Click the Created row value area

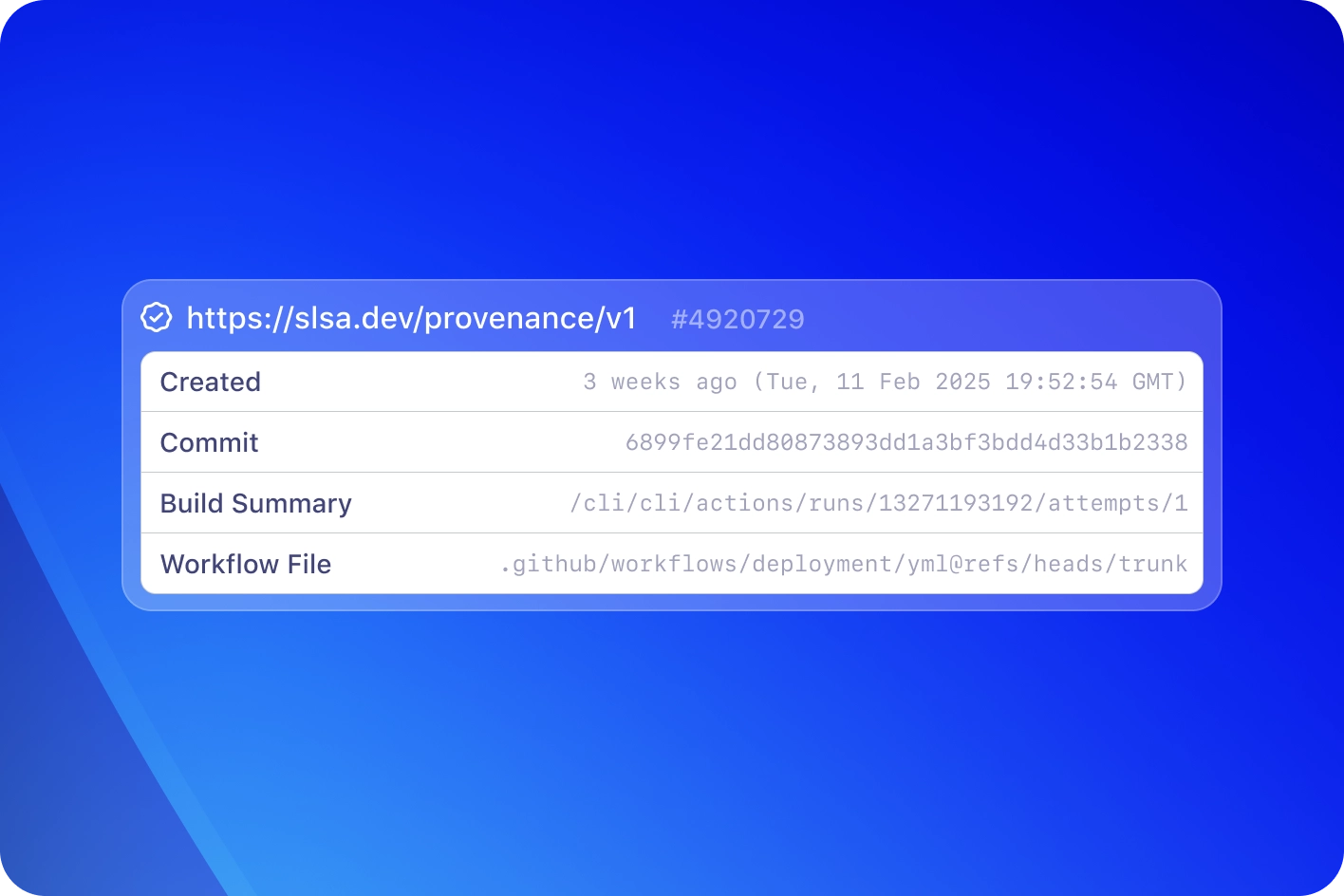click(885, 382)
